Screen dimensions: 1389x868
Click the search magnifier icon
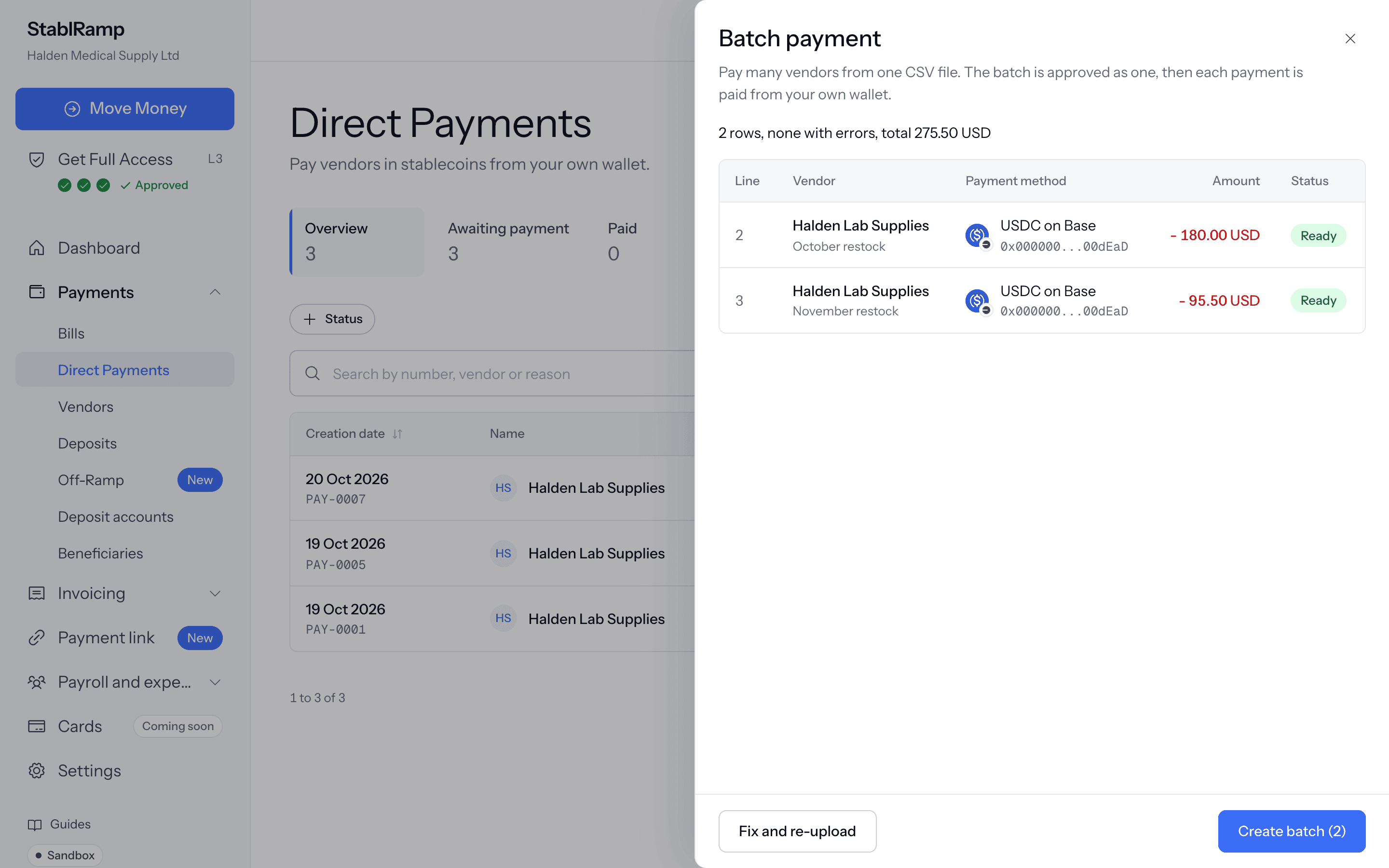pos(312,373)
